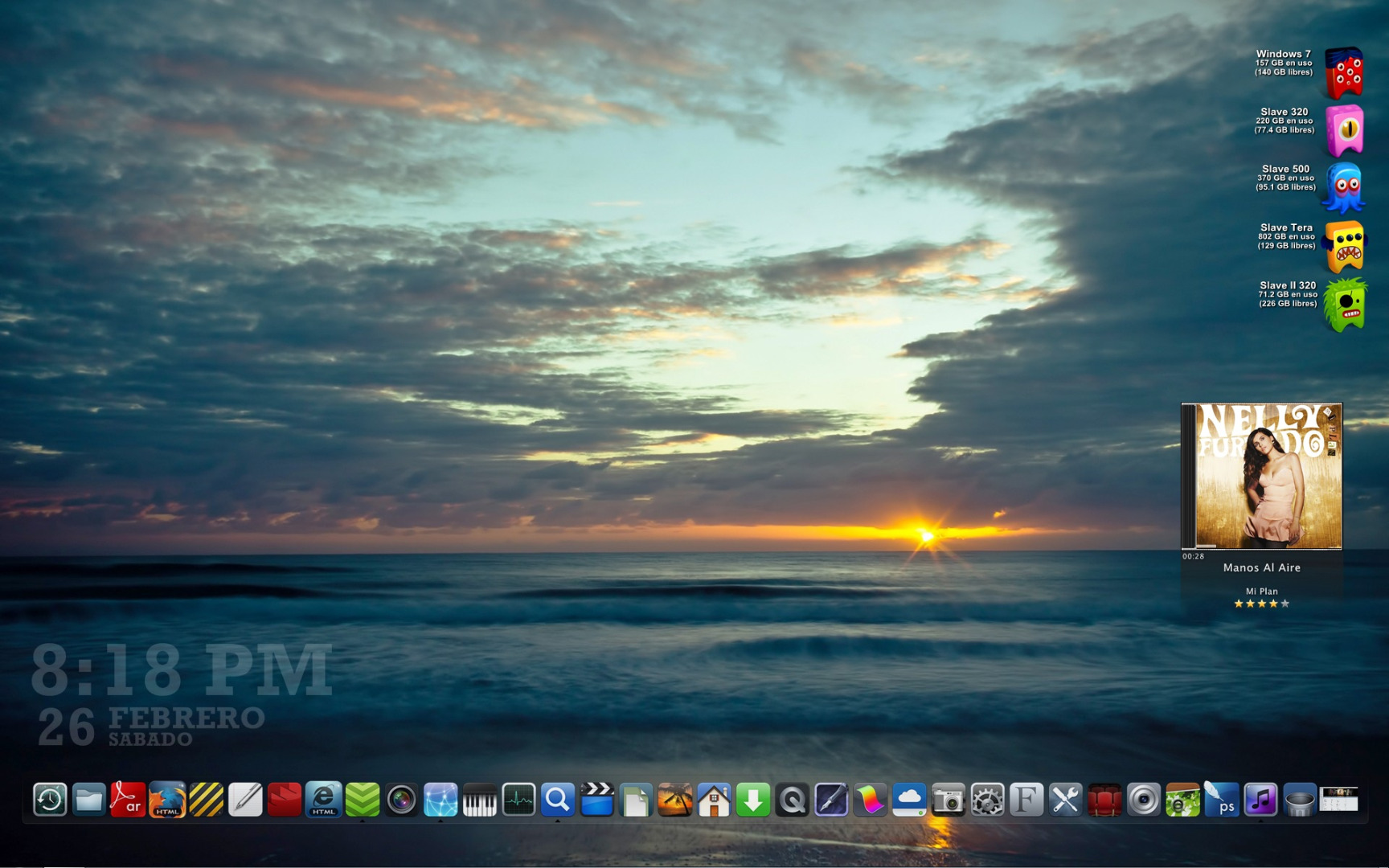Image resolution: width=1389 pixels, height=868 pixels.
Task: Open Activity Monitor in the dock
Action: click(x=518, y=800)
